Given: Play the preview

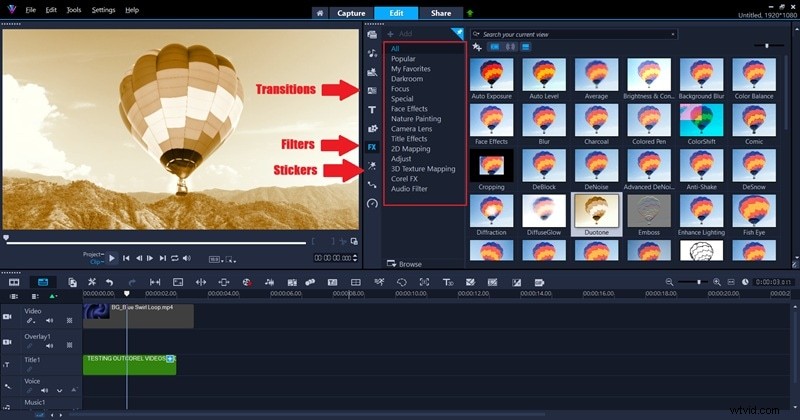Looking at the screenshot, I should pos(112,258).
